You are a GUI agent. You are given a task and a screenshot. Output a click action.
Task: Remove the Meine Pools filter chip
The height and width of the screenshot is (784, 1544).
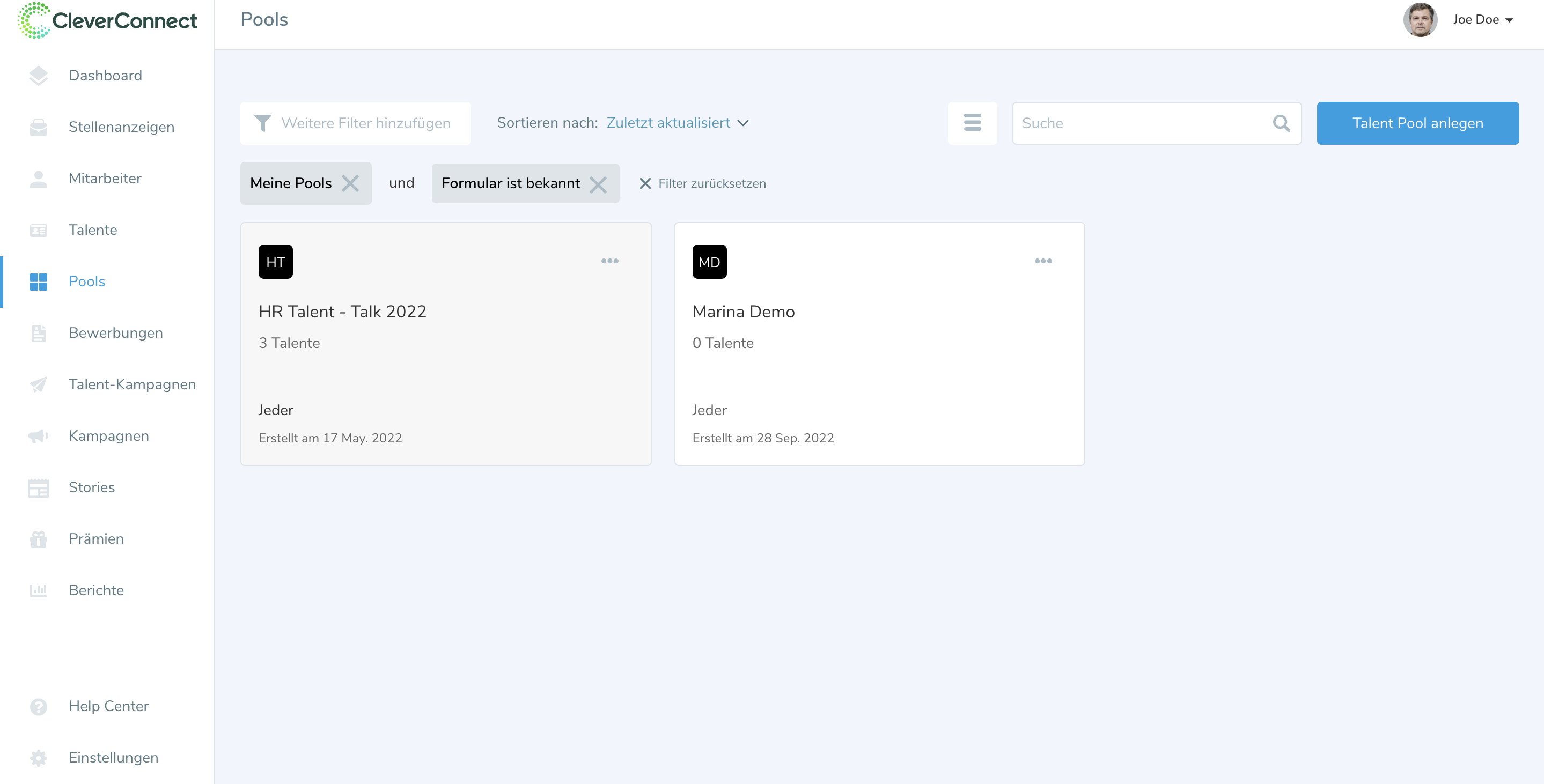tap(350, 183)
